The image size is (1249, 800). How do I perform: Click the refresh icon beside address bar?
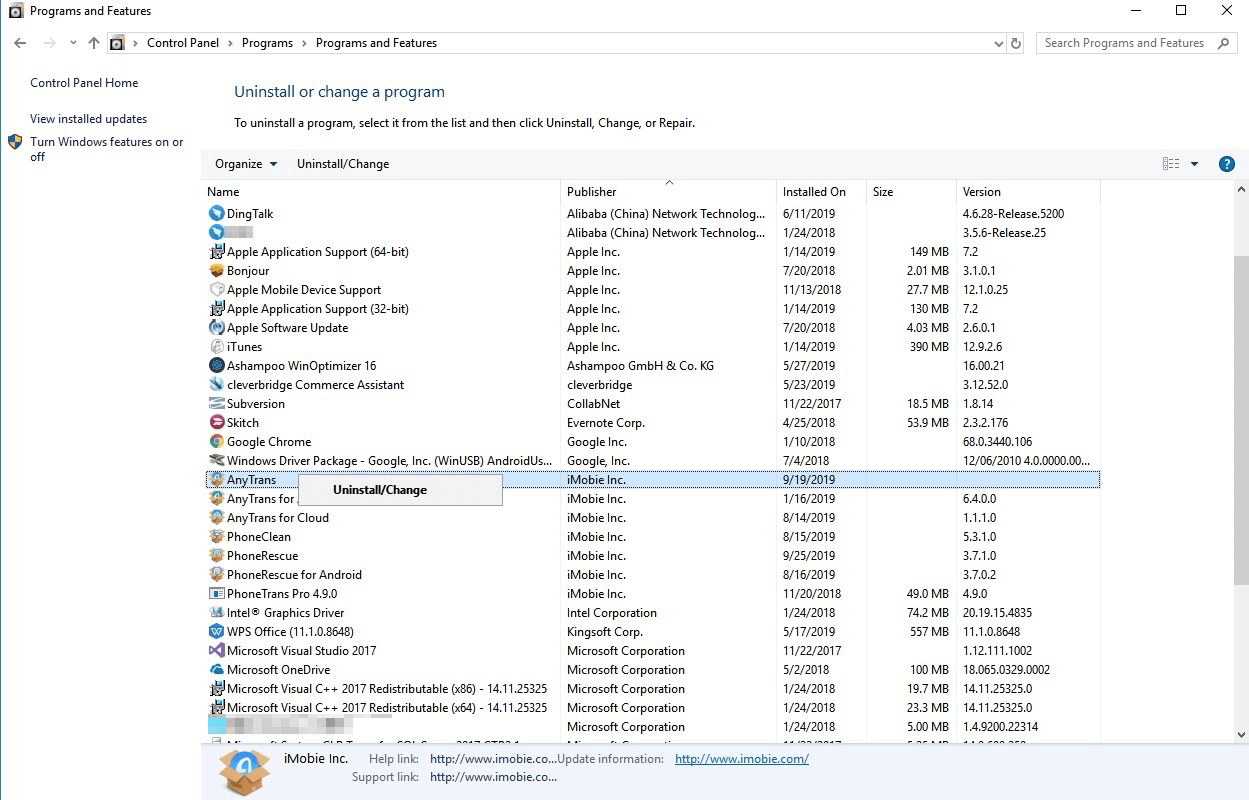click(x=1016, y=43)
